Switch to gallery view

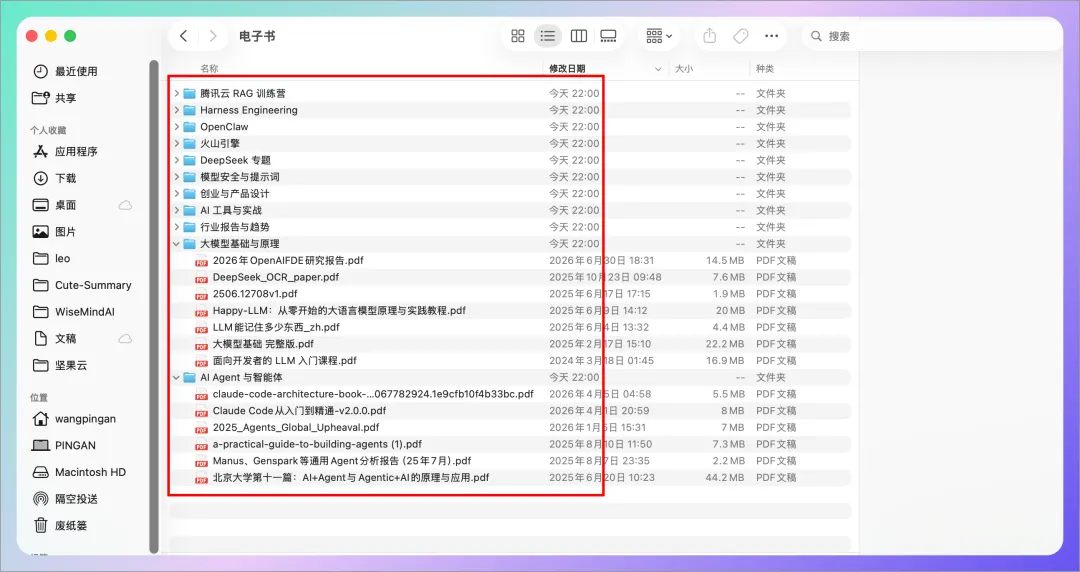pyautogui.click(x=608, y=36)
